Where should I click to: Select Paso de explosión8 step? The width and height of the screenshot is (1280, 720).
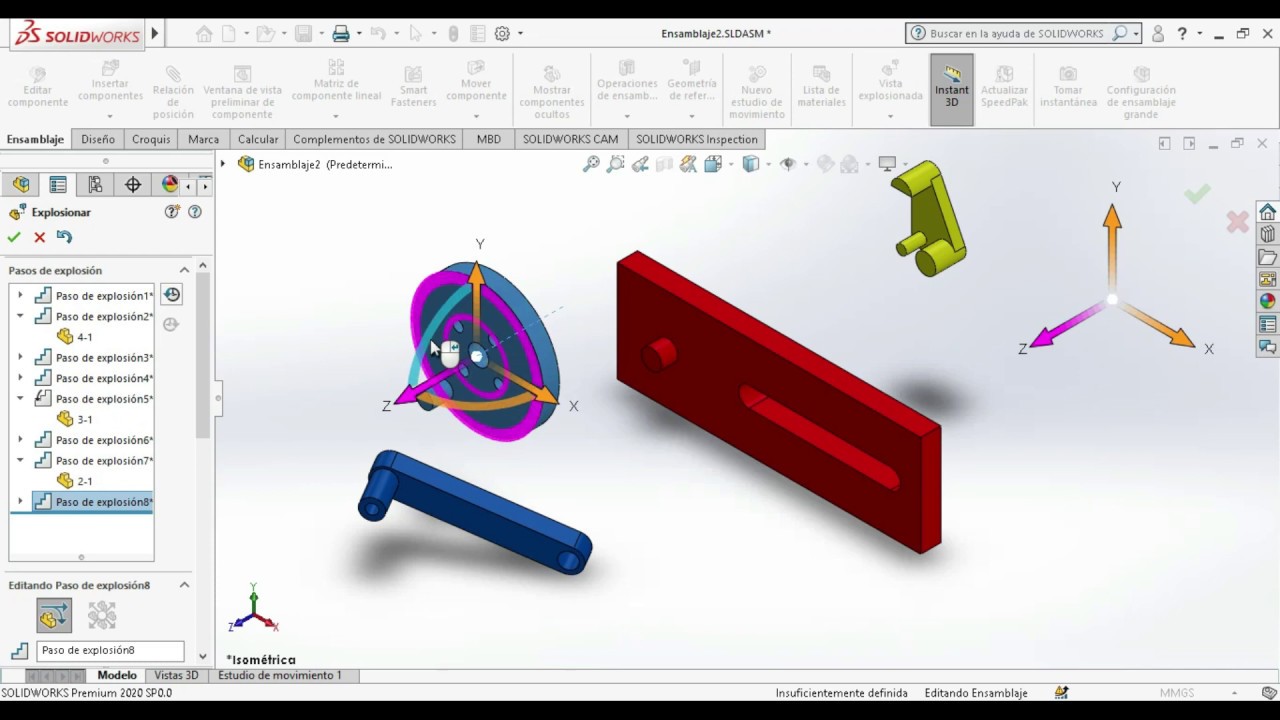click(93, 502)
